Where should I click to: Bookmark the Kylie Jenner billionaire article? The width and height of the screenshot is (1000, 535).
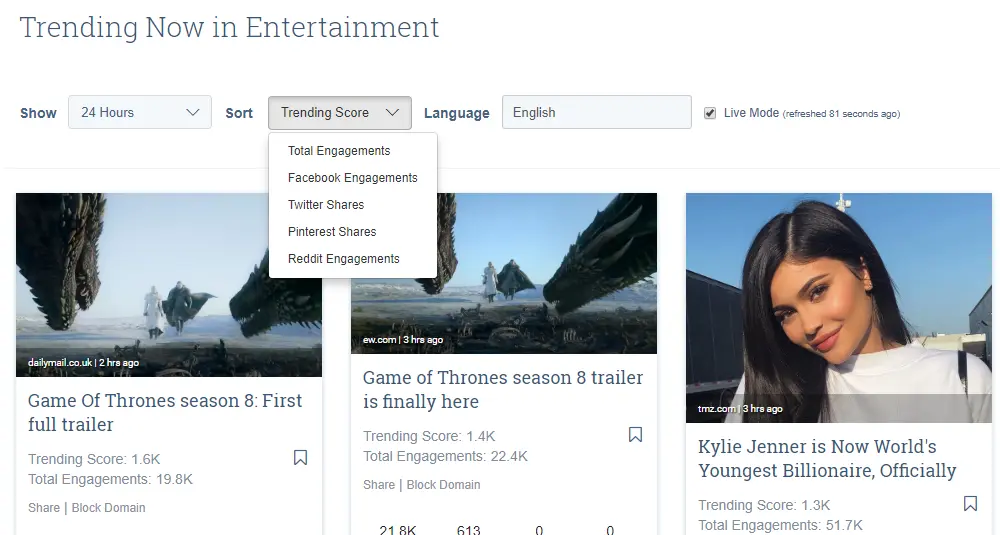pyautogui.click(x=970, y=503)
